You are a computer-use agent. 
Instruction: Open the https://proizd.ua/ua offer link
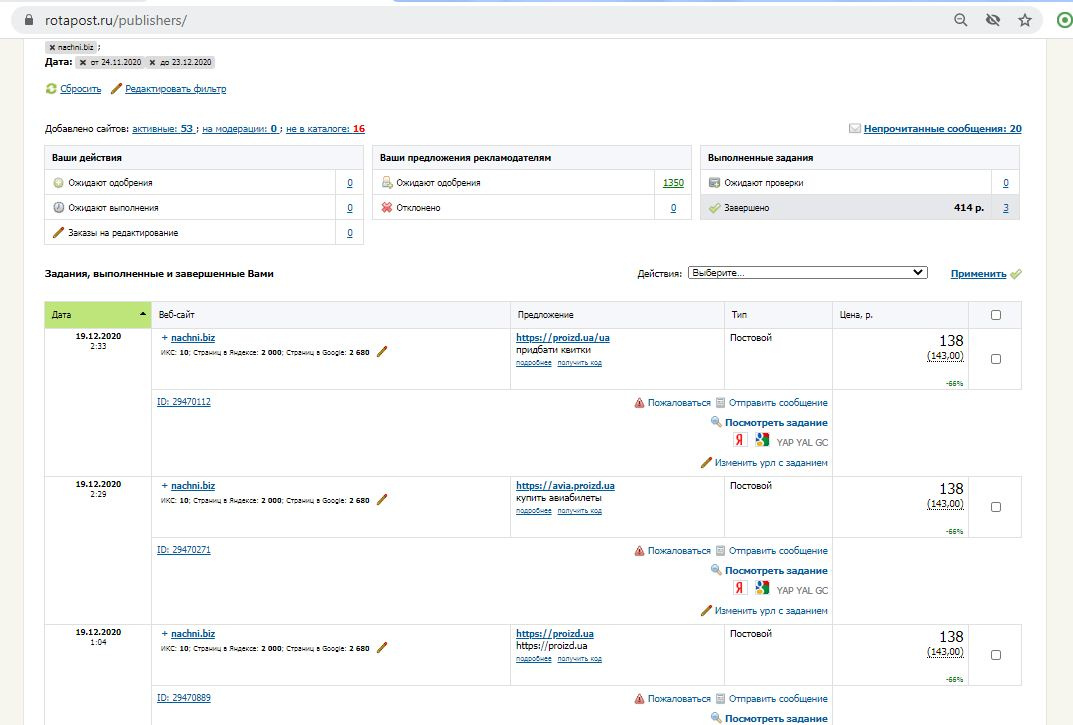563,338
